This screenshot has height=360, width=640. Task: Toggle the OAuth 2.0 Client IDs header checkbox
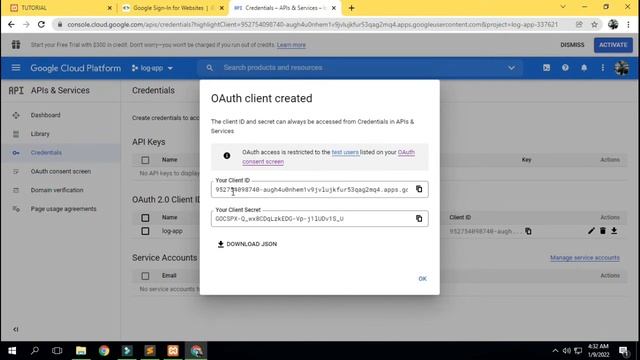[145, 218]
